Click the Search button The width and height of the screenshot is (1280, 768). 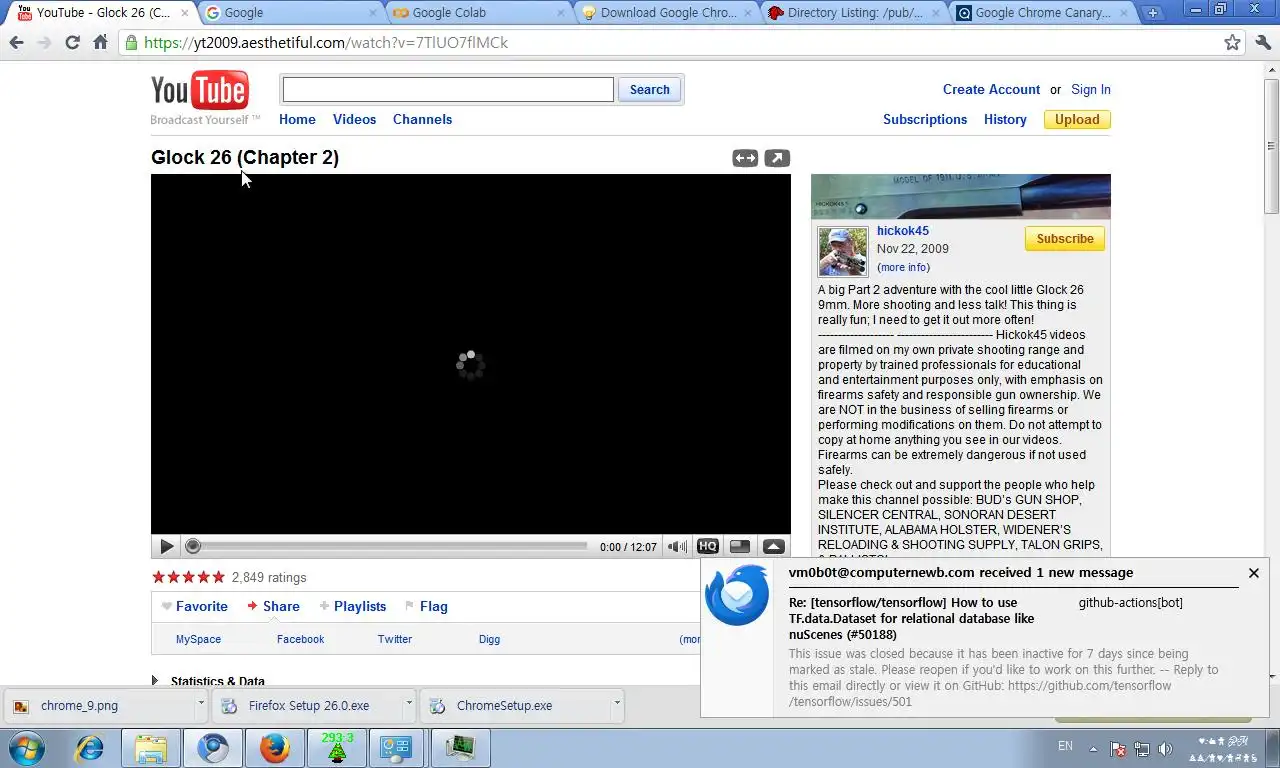pos(650,89)
